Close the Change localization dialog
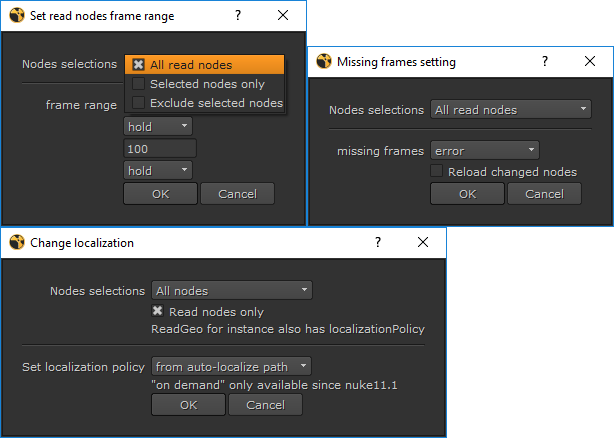Screen dimensions: 614x438 [x=423, y=242]
